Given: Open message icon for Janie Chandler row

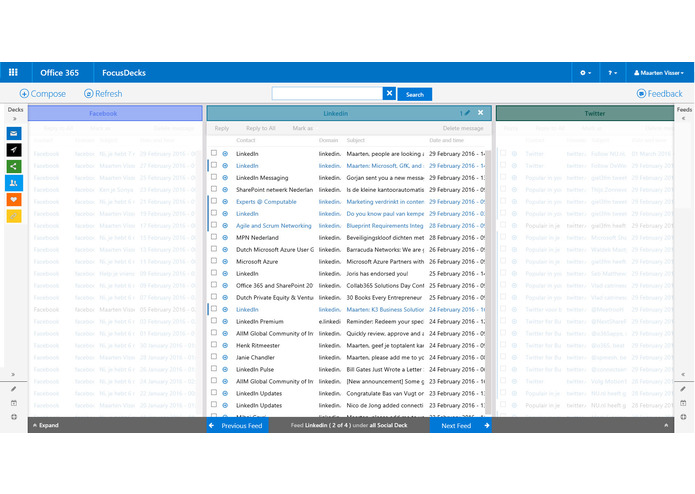Looking at the screenshot, I should (225, 357).
